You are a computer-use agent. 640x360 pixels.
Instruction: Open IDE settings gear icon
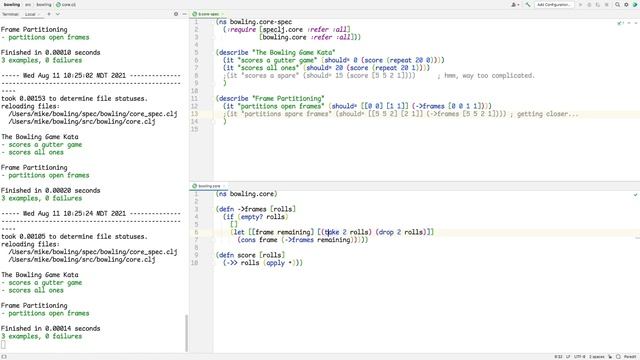(626, 4)
